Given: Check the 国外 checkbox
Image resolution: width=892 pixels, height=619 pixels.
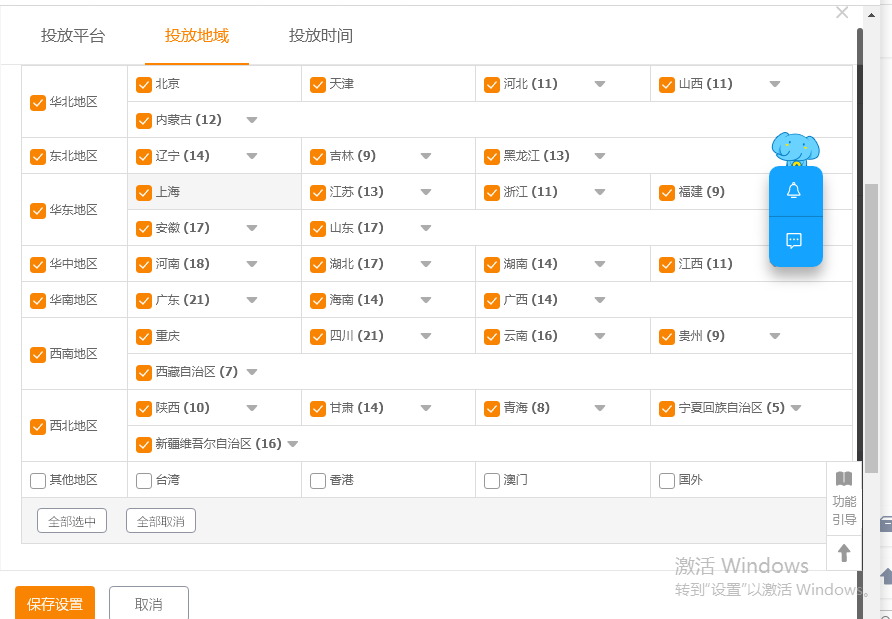Looking at the screenshot, I should [667, 481].
